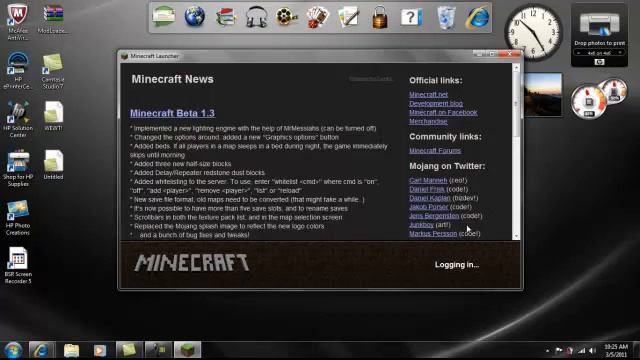Open Shop for HP Supplies shortcut

(18, 168)
